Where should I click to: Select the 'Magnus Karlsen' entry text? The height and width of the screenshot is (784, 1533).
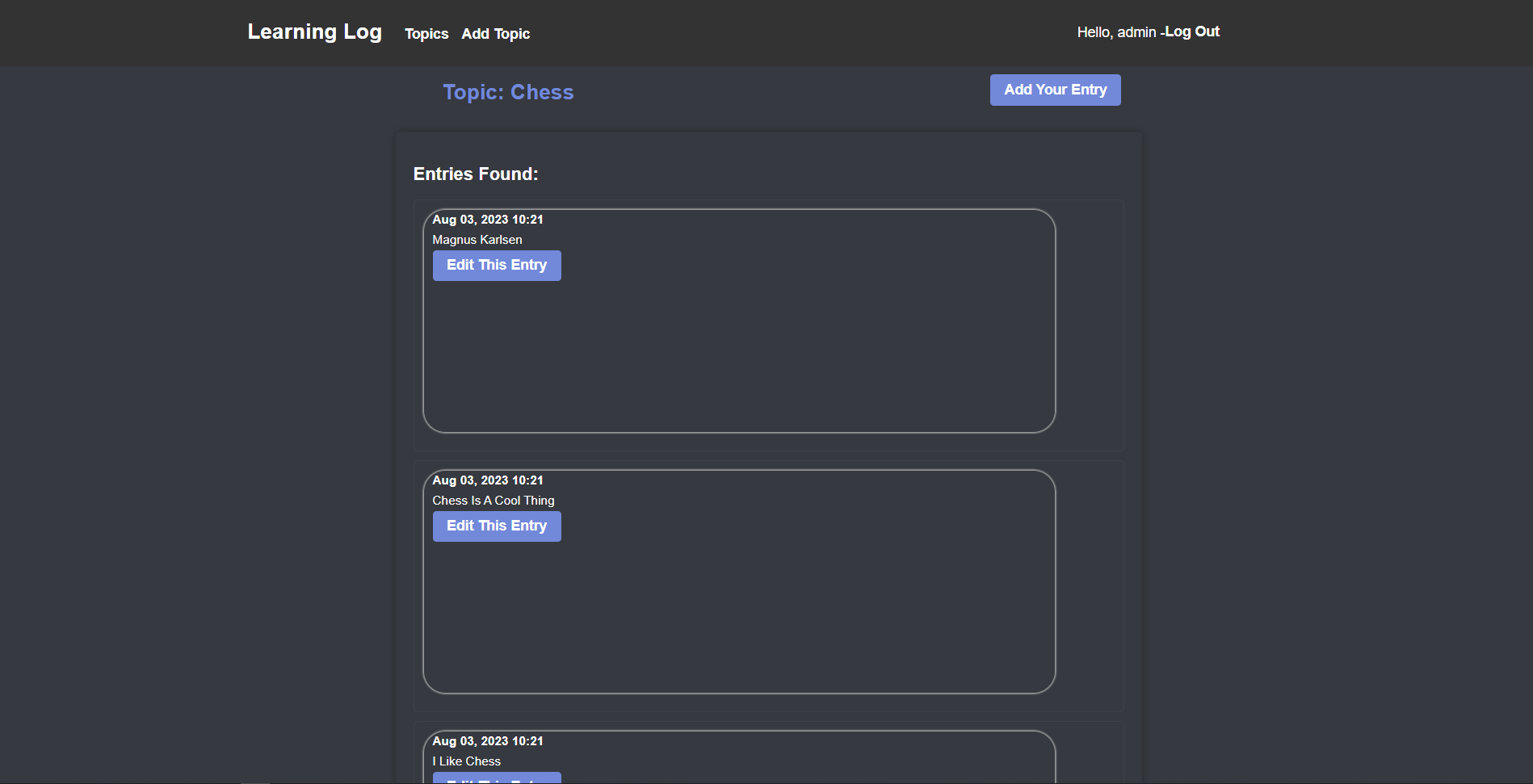pyautogui.click(x=477, y=240)
